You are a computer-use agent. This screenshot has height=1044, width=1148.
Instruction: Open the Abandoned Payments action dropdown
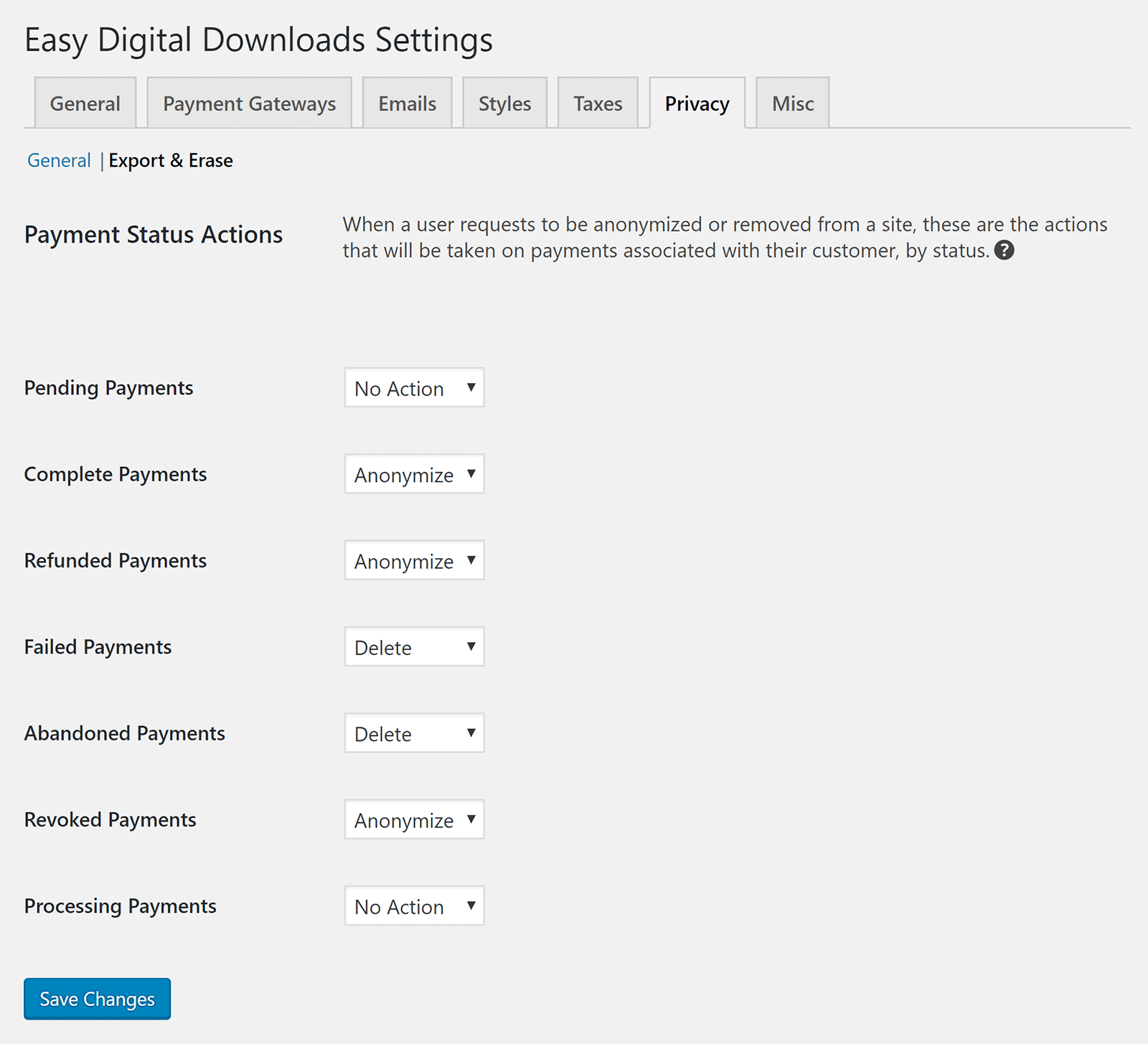pos(414,733)
